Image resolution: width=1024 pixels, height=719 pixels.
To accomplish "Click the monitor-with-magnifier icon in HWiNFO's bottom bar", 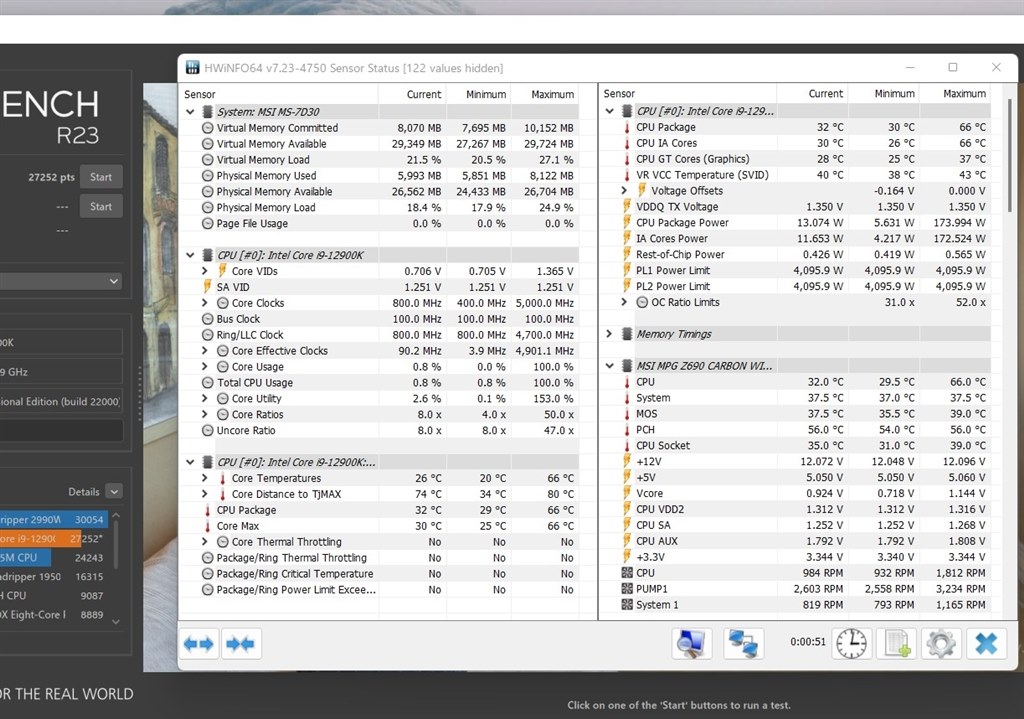I will 692,643.
